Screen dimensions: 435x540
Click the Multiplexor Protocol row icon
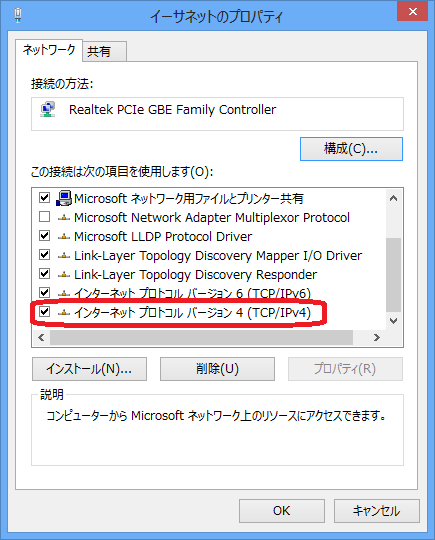(x=64, y=217)
